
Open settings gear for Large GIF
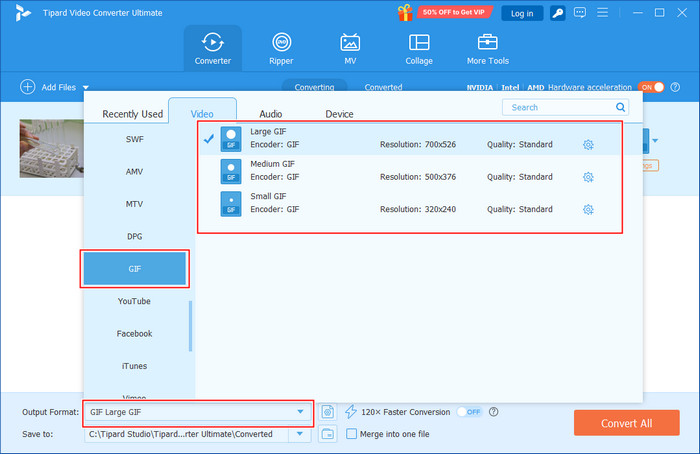588,145
